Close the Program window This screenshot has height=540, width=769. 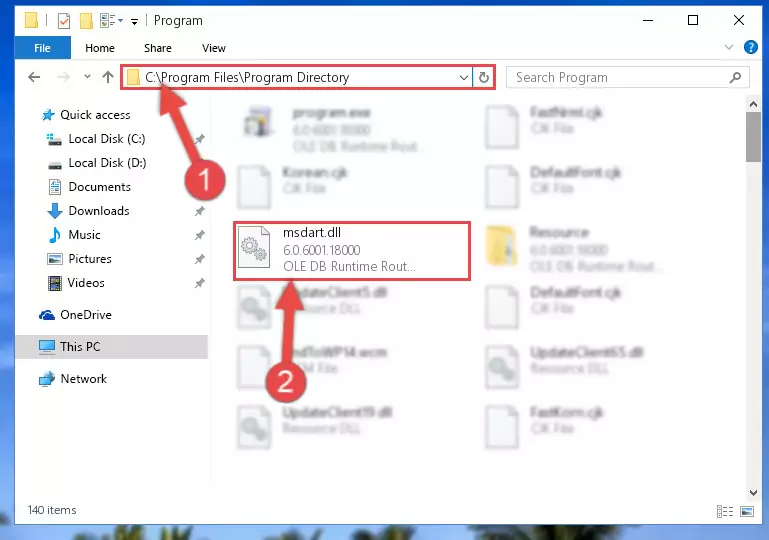pyautogui.click(x=739, y=21)
